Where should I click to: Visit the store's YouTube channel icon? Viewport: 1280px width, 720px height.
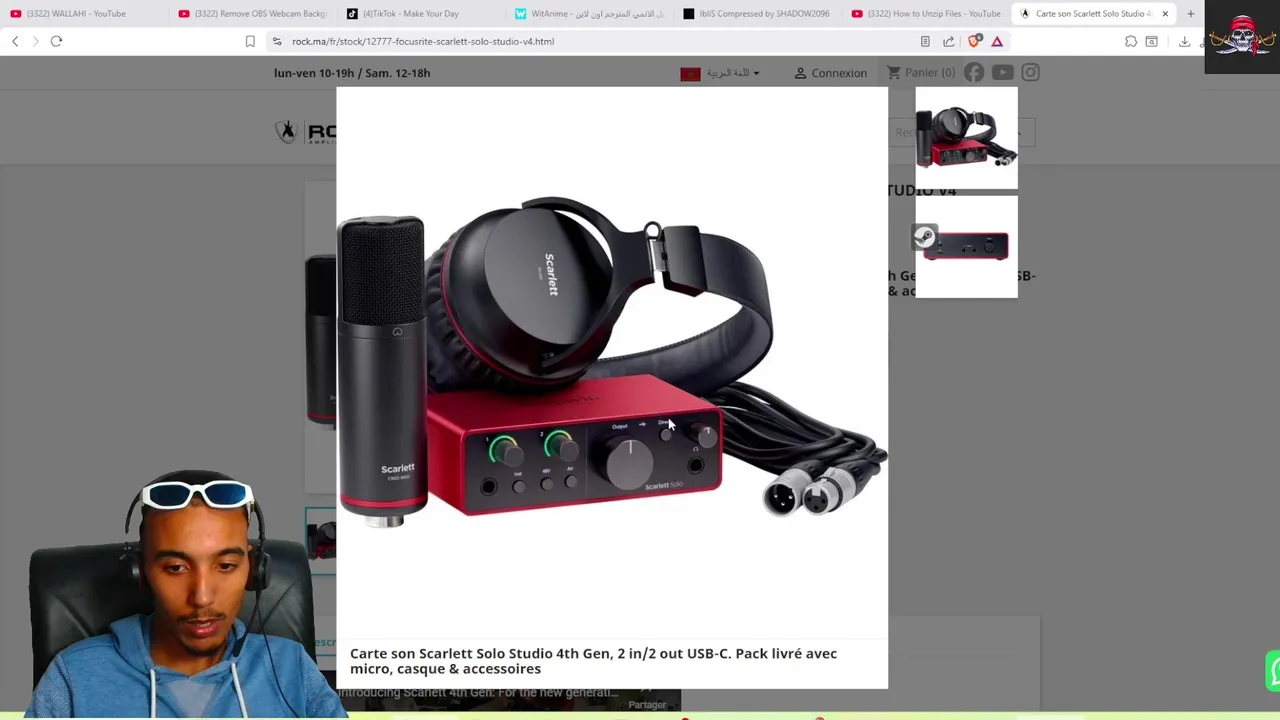pos(1002,72)
